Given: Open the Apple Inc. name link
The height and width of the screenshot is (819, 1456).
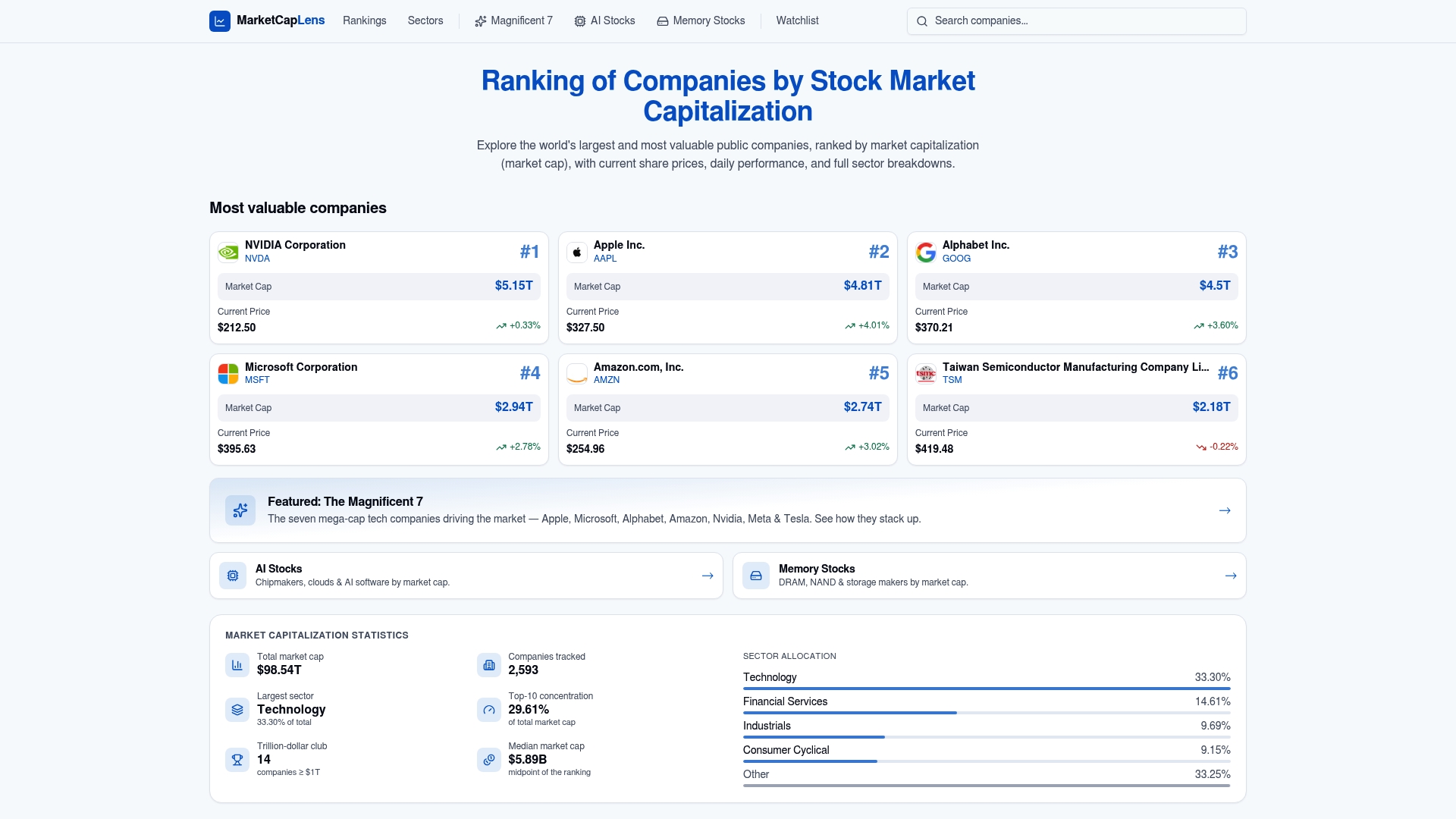Looking at the screenshot, I should [619, 245].
